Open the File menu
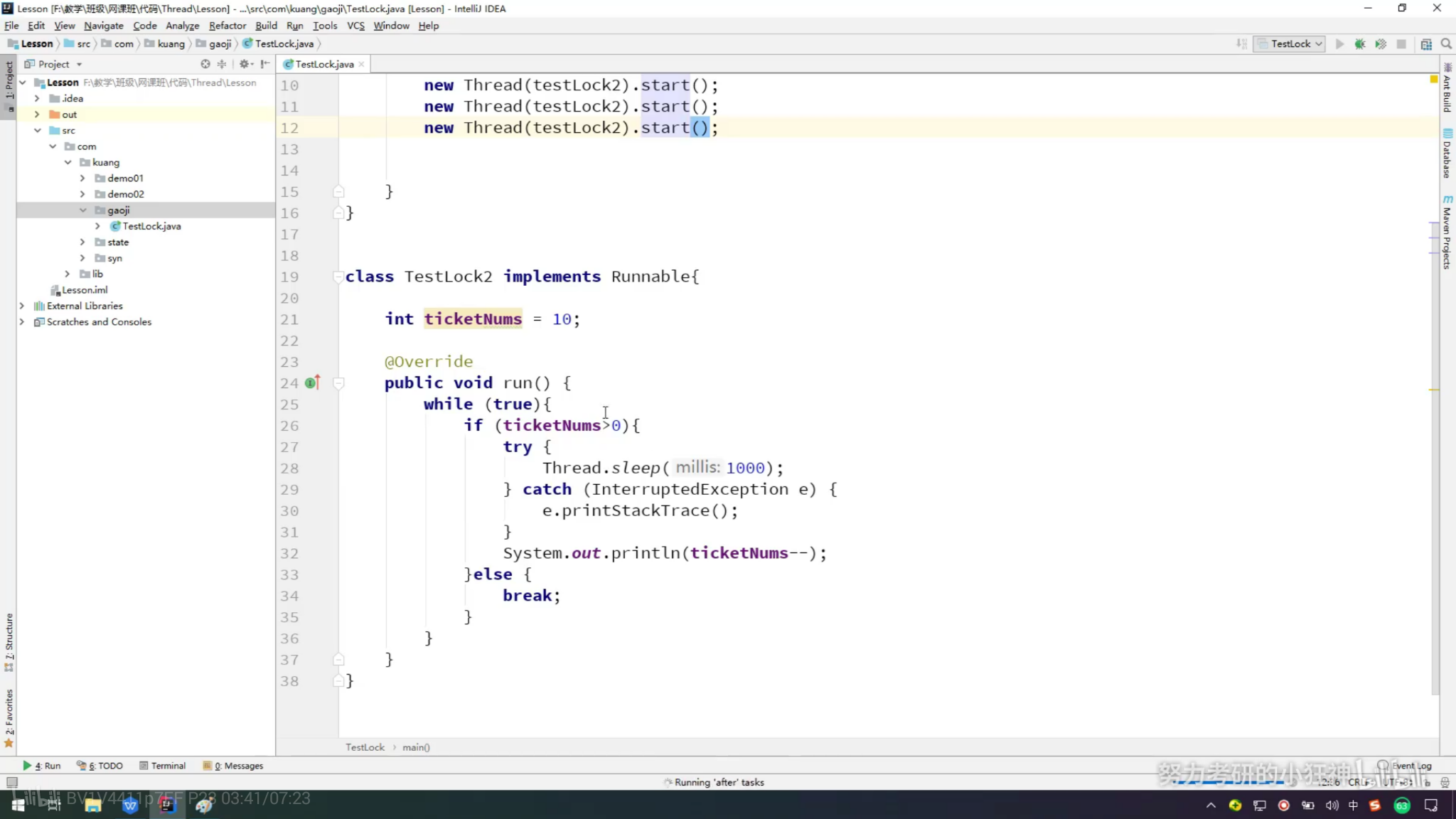 (x=11, y=26)
